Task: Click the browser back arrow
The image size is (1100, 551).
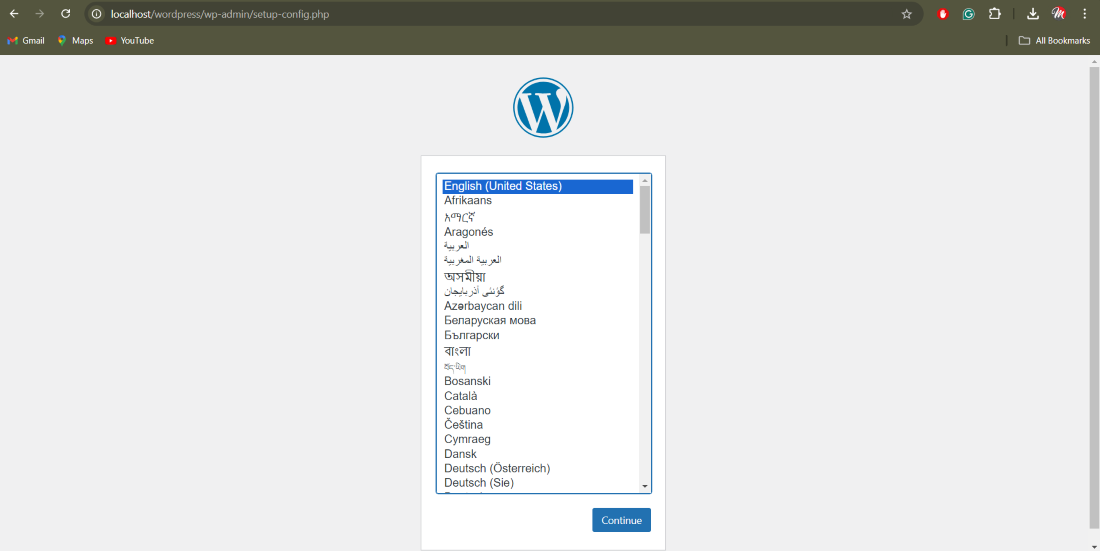Action: (14, 13)
